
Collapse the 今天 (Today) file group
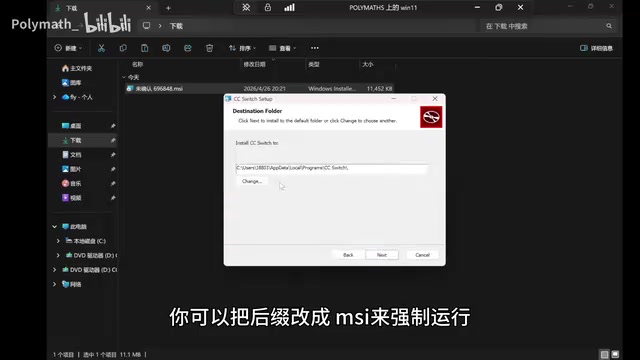click(124, 77)
